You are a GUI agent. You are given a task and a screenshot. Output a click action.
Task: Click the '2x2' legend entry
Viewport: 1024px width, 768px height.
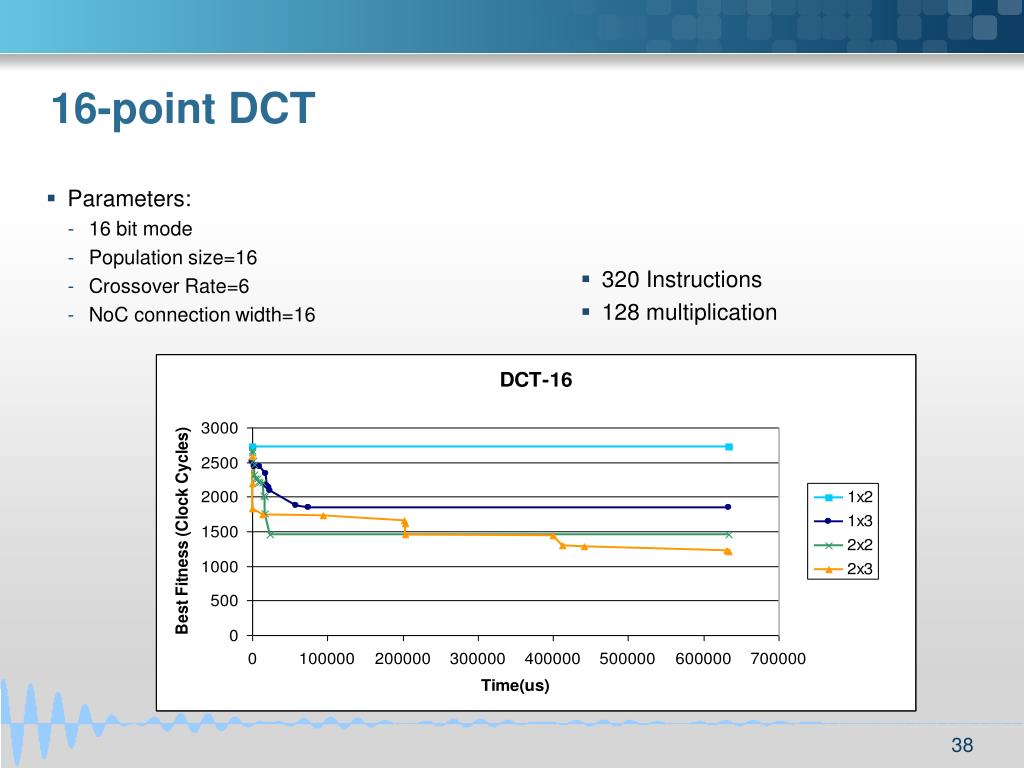(x=843, y=545)
